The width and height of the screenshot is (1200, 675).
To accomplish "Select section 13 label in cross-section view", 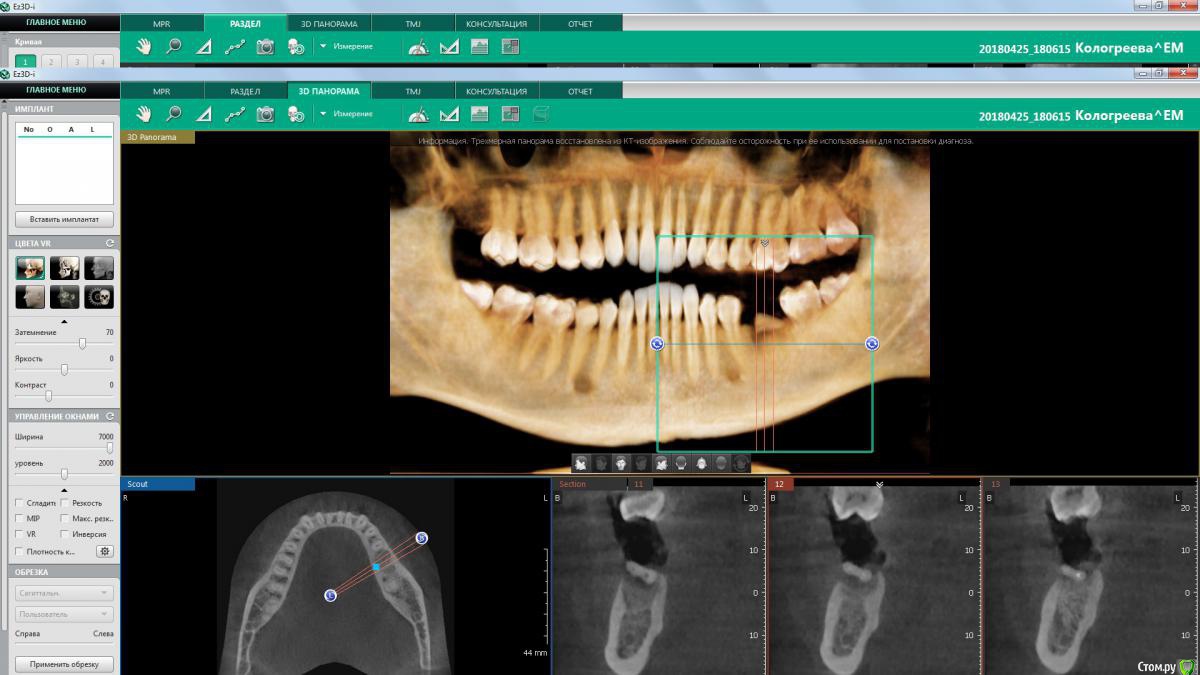I will tap(995, 484).
